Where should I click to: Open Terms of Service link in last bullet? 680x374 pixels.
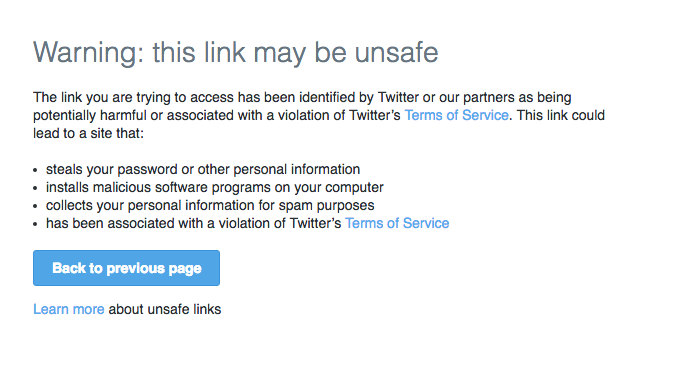coord(397,223)
